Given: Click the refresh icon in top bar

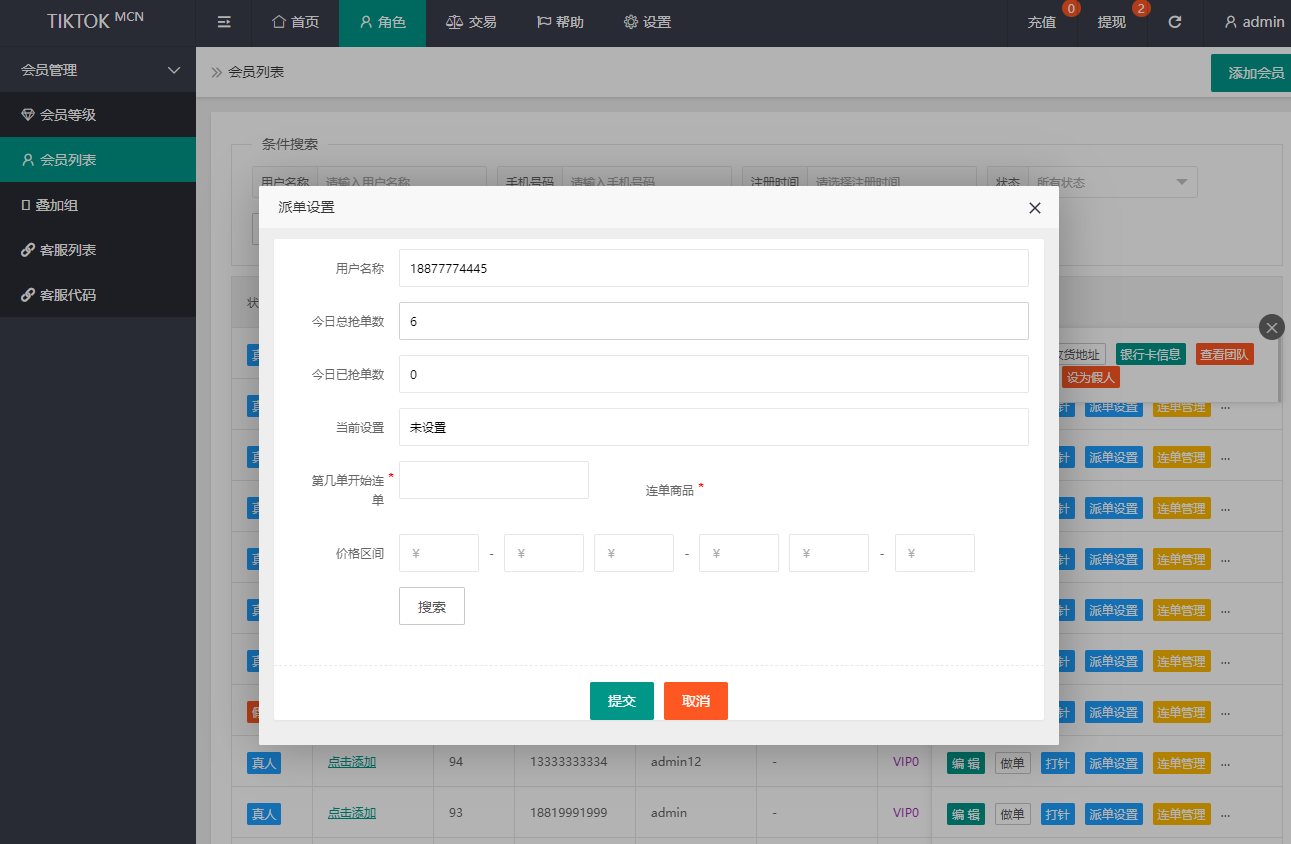Looking at the screenshot, I should click(1175, 22).
